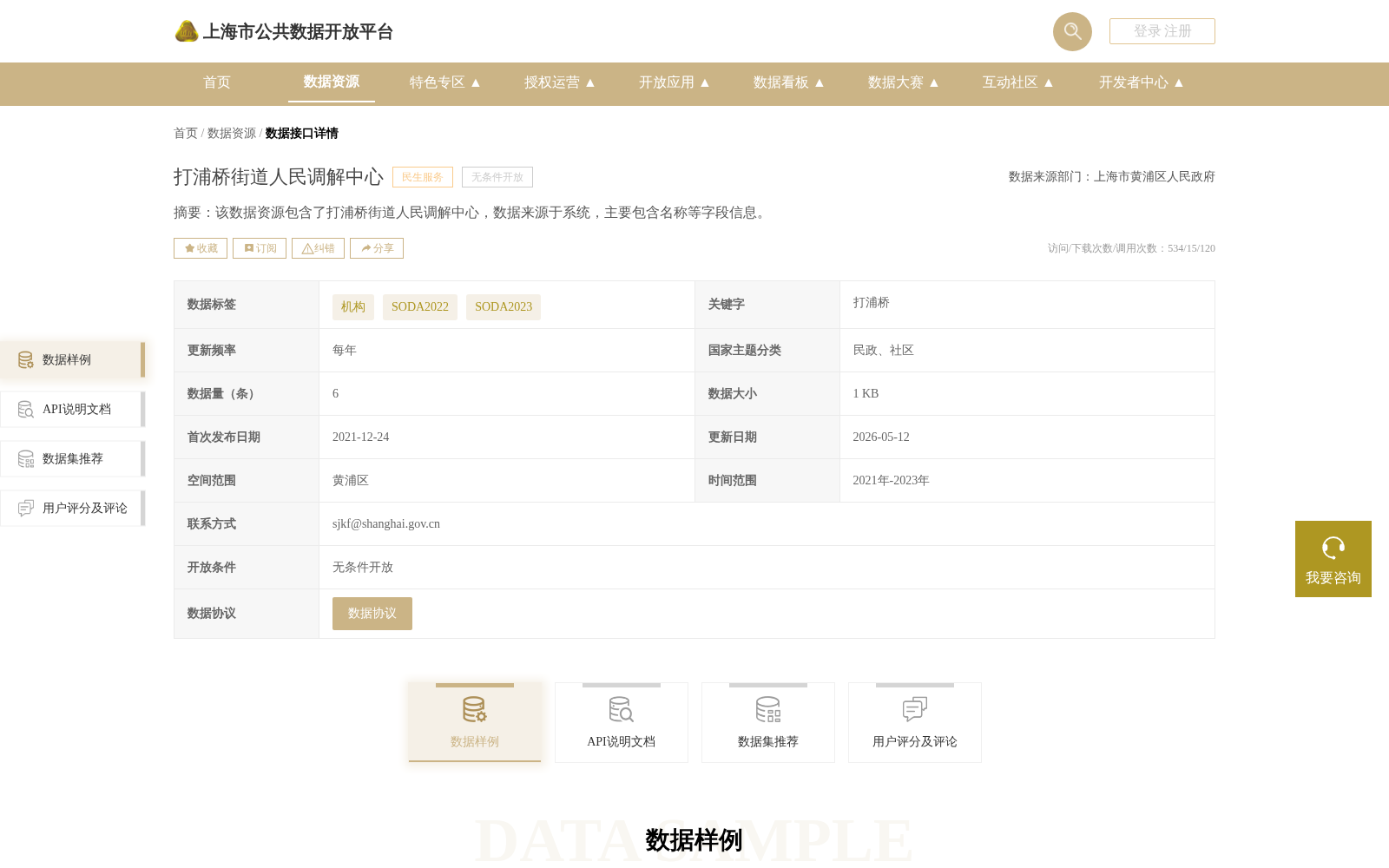Click the warning triangle icon in 纠错
Screen dimensions: 1389x868
coord(307,248)
